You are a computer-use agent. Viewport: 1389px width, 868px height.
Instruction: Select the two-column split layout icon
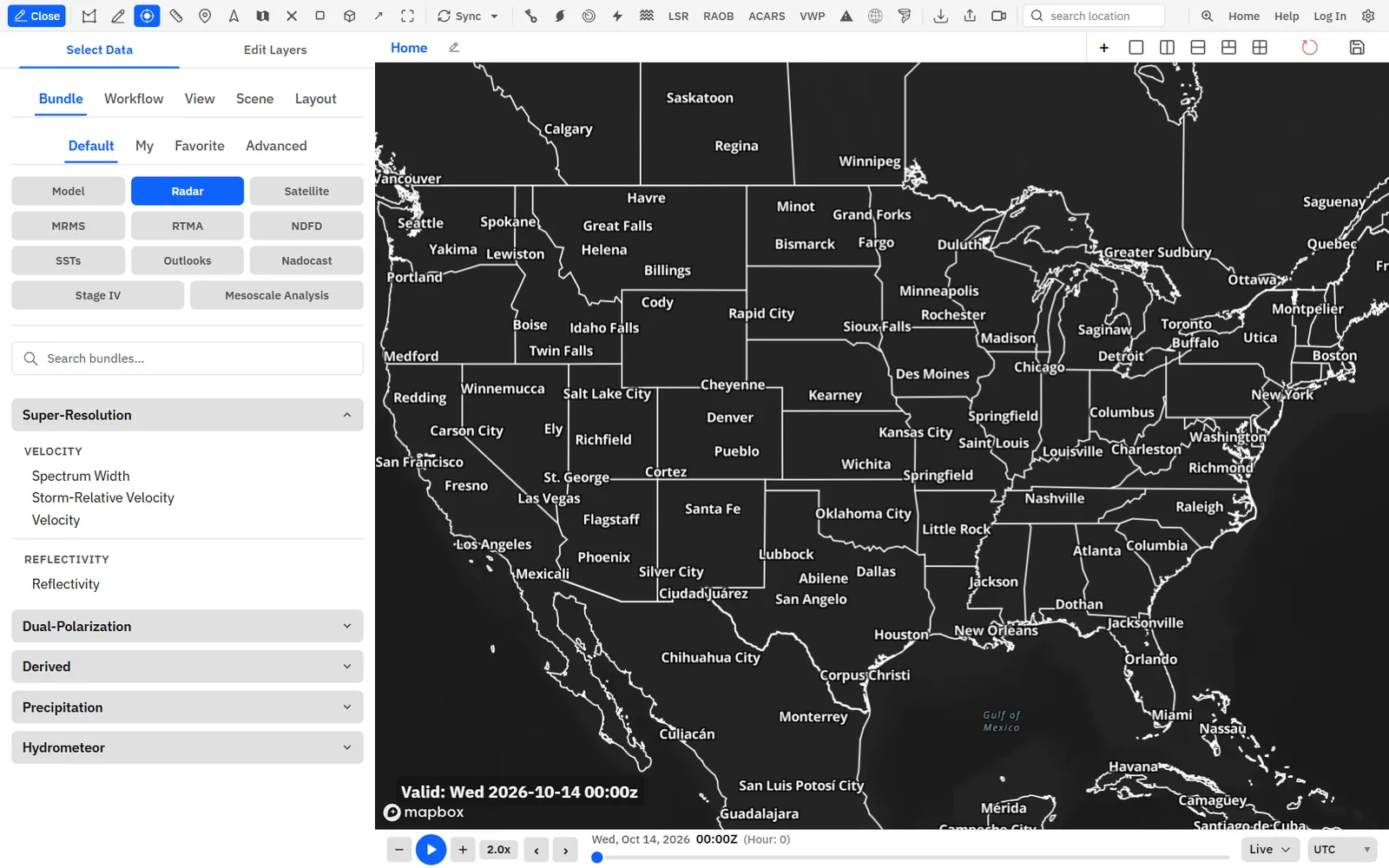click(1167, 47)
